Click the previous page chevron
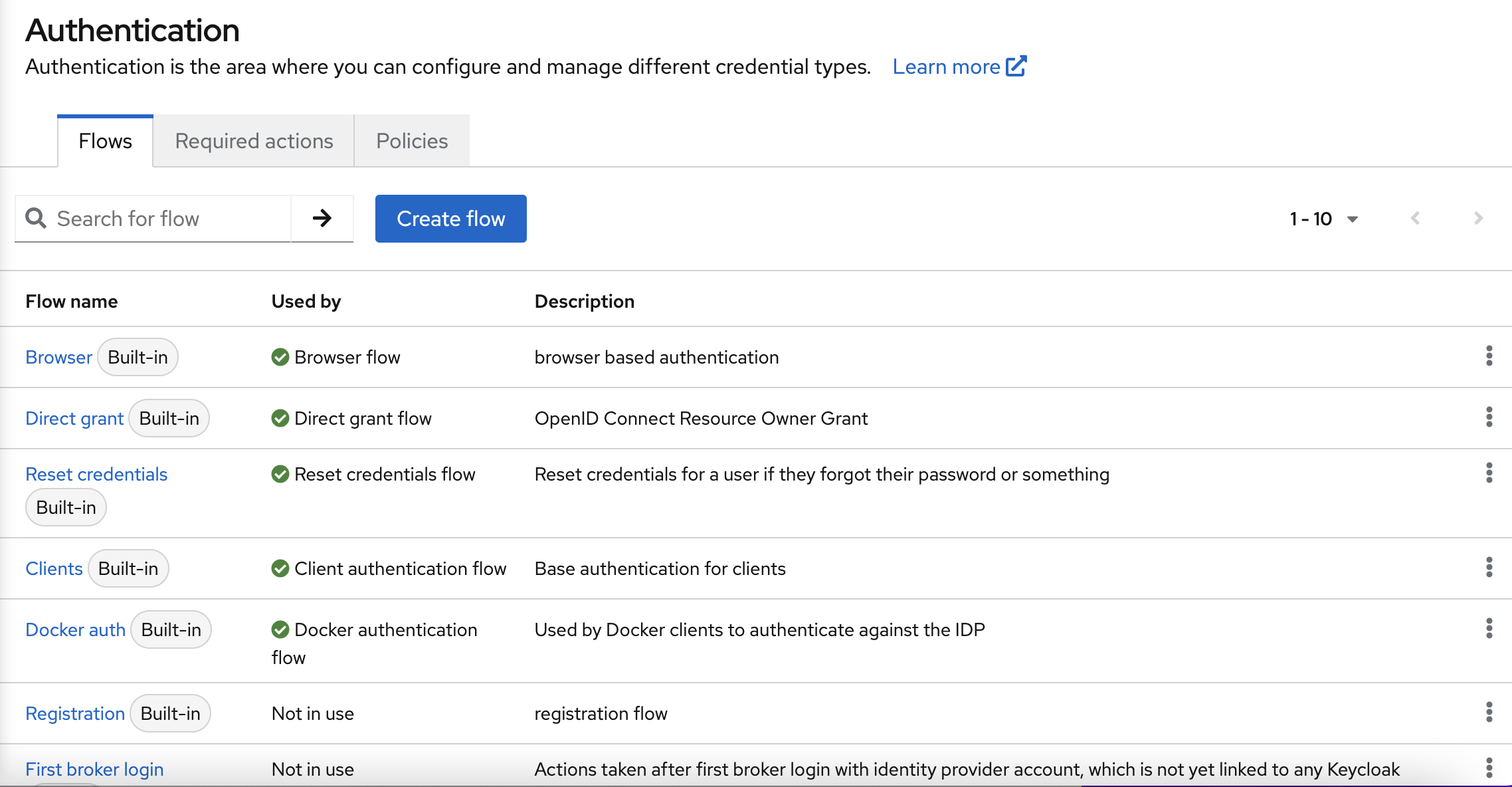The height and width of the screenshot is (787, 1512). 1416,218
